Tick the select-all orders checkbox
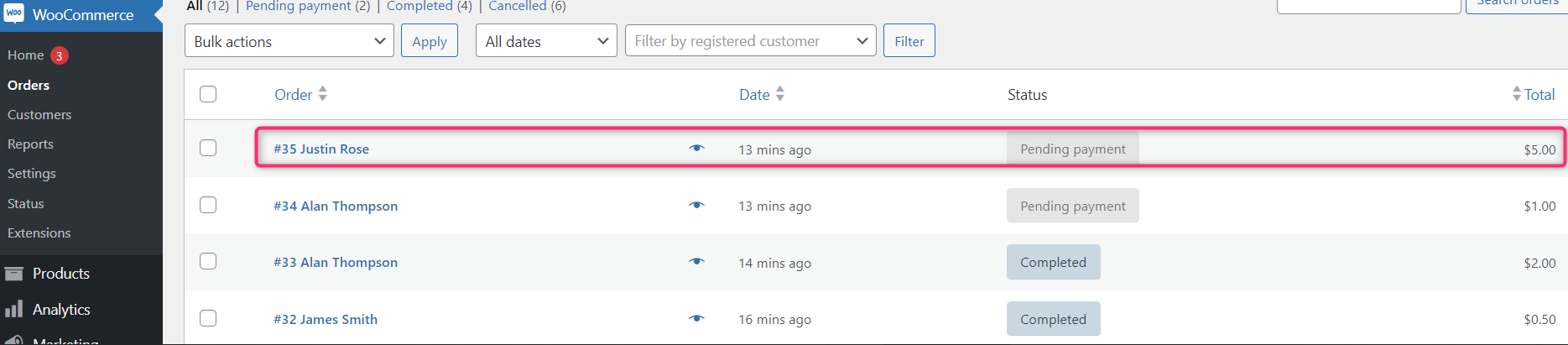Image resolution: width=1568 pixels, height=345 pixels. [x=208, y=94]
